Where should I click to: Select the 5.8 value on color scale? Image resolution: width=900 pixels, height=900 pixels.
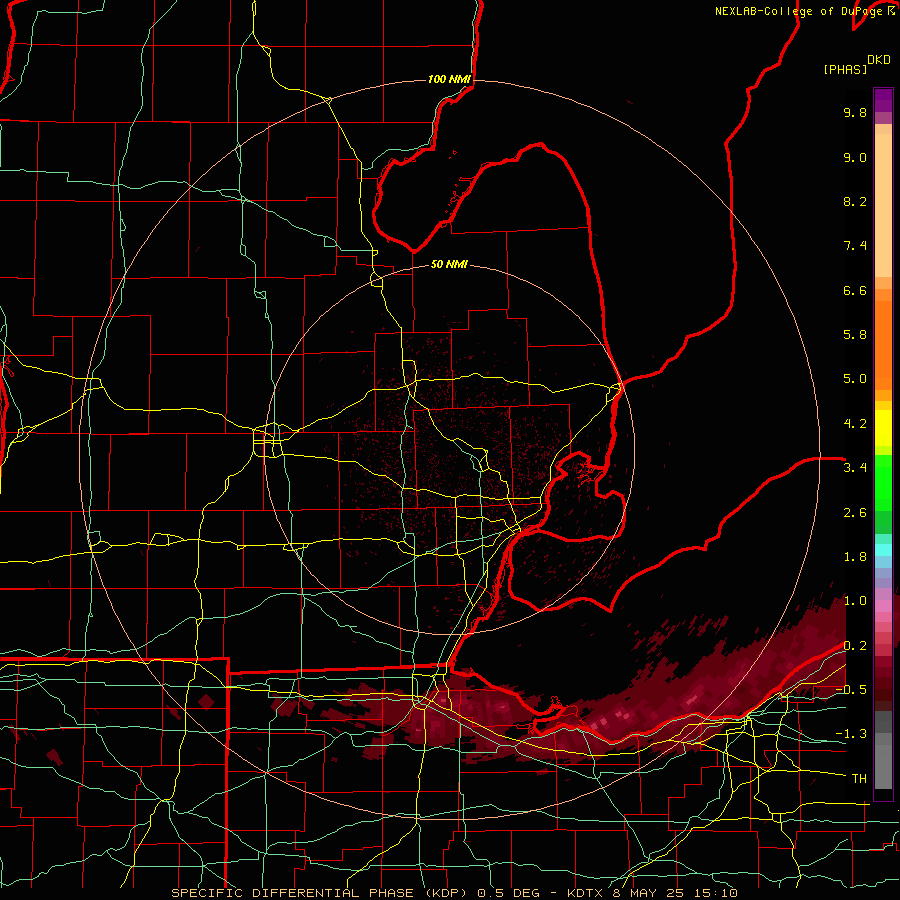[855, 335]
